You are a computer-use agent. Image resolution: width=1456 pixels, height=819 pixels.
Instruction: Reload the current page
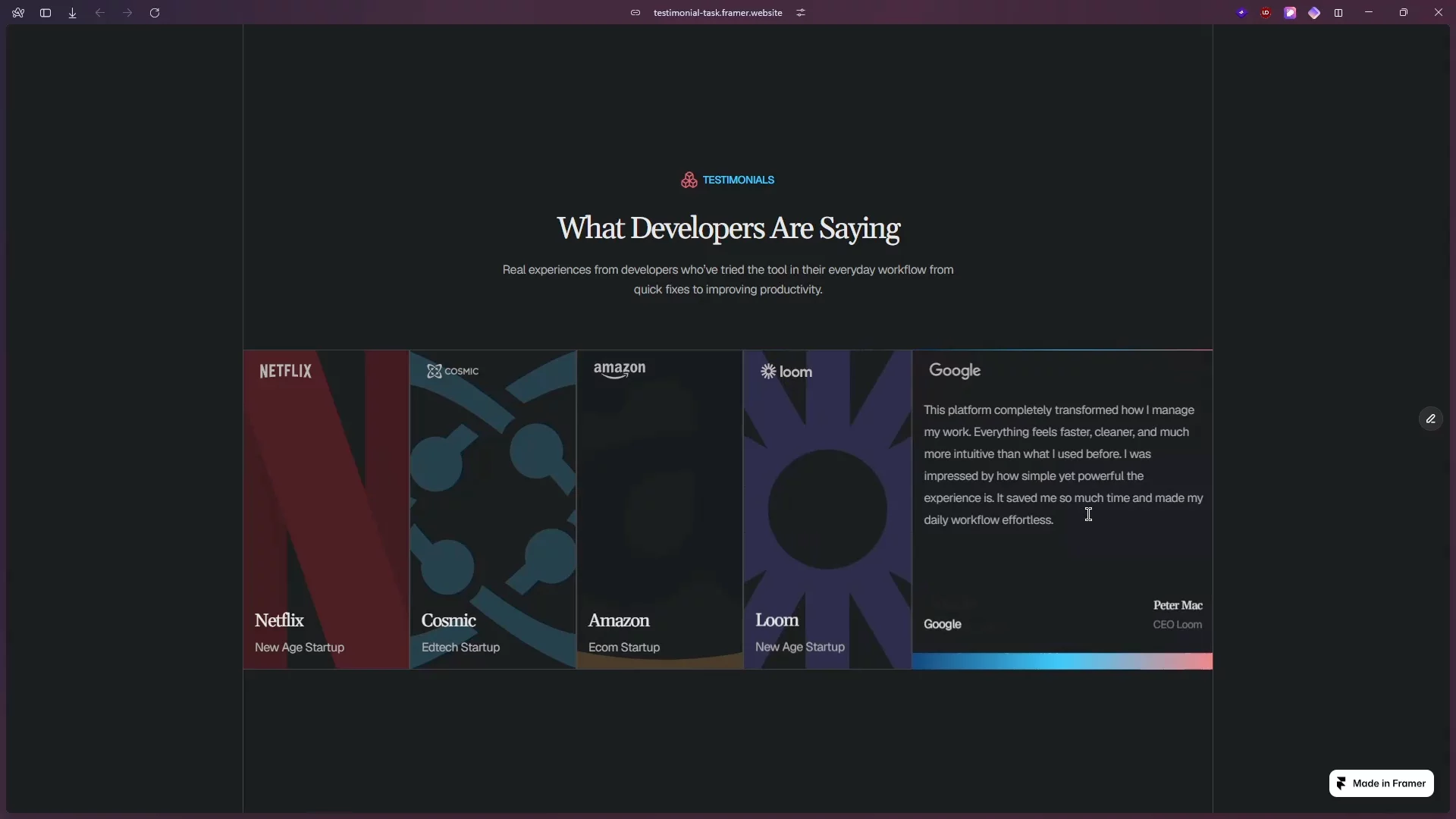tap(155, 13)
